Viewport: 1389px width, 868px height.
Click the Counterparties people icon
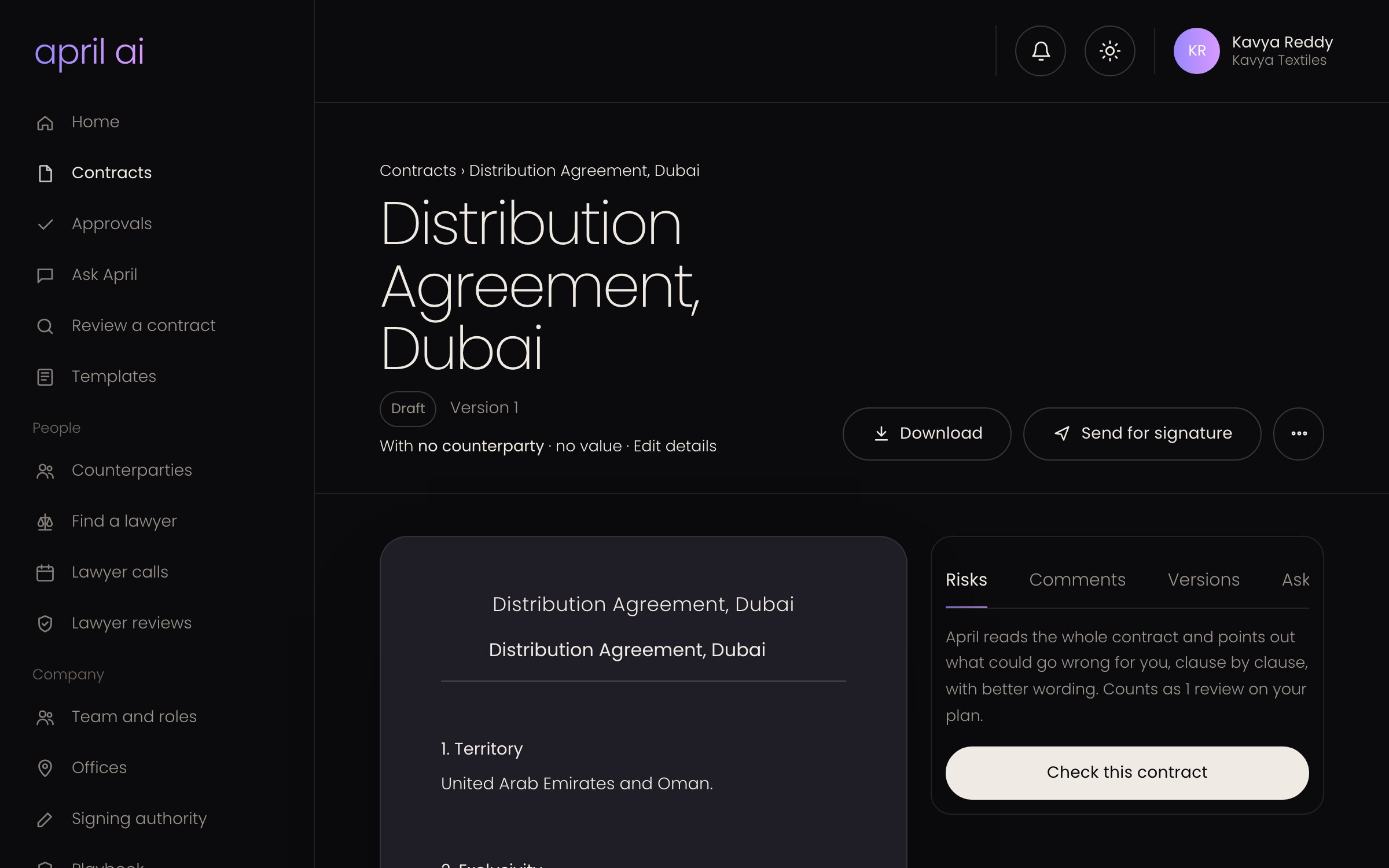click(x=45, y=470)
